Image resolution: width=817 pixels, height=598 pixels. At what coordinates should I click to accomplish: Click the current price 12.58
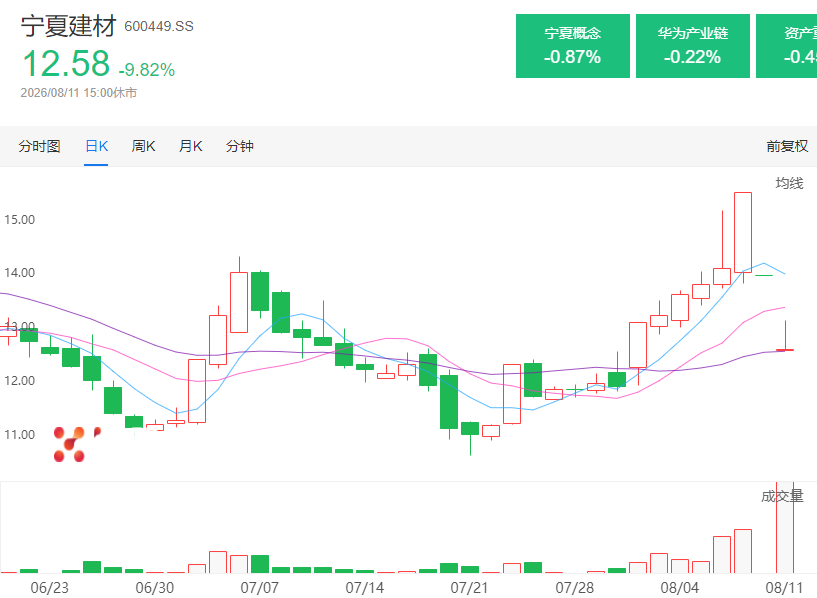pyautogui.click(x=66, y=64)
